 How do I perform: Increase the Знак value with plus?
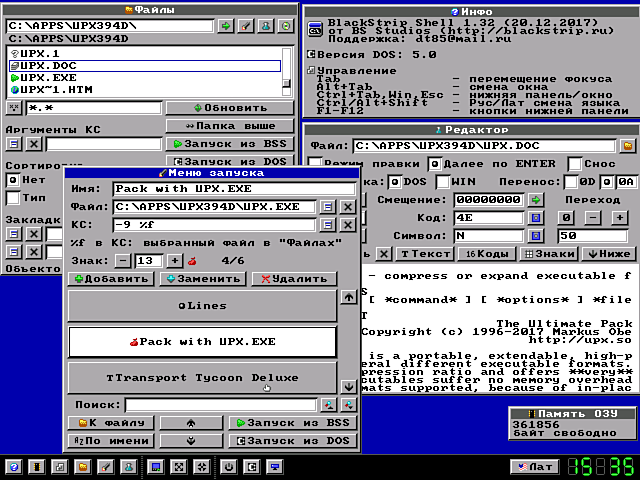(174, 260)
